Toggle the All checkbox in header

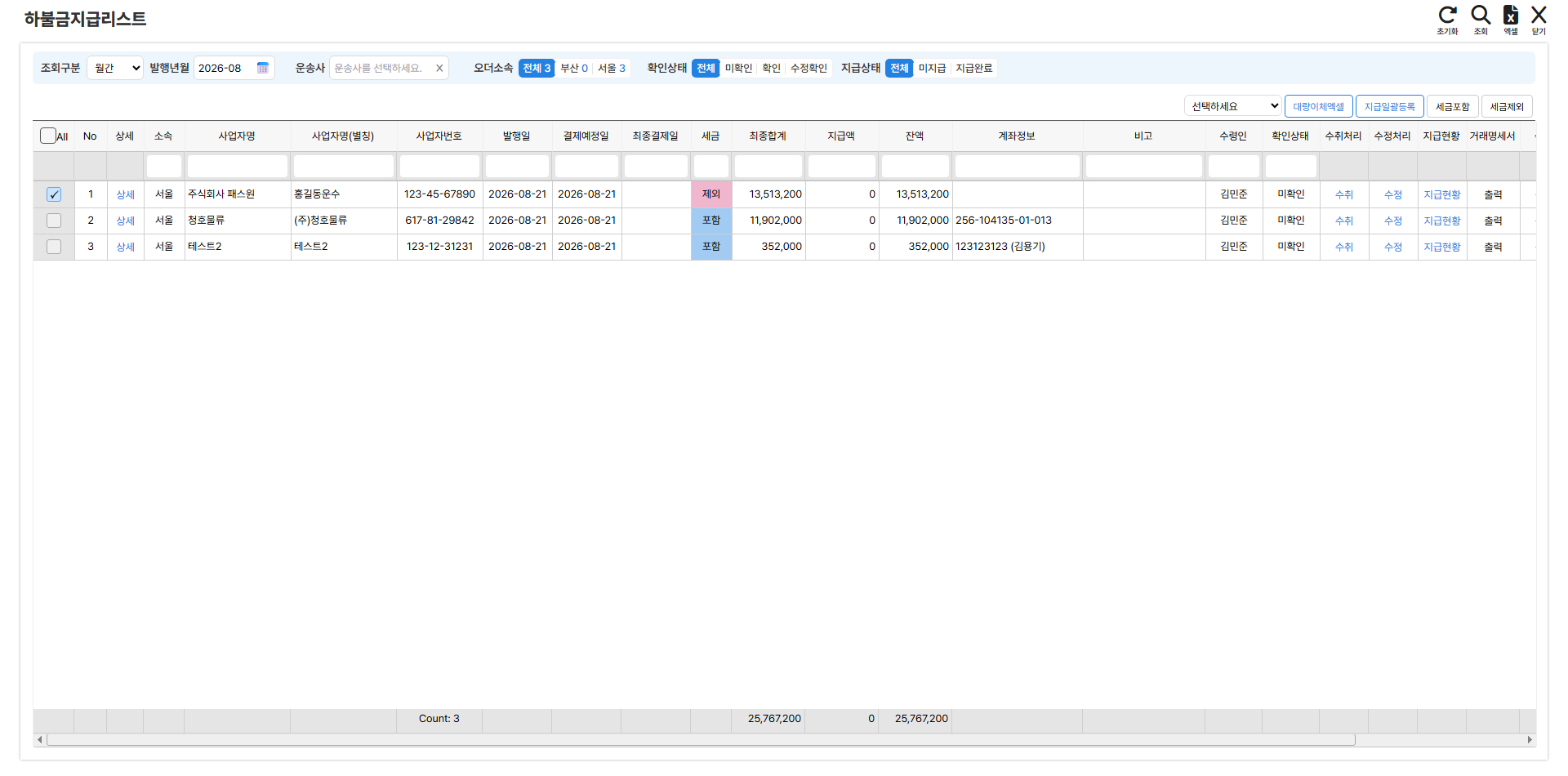click(48, 136)
